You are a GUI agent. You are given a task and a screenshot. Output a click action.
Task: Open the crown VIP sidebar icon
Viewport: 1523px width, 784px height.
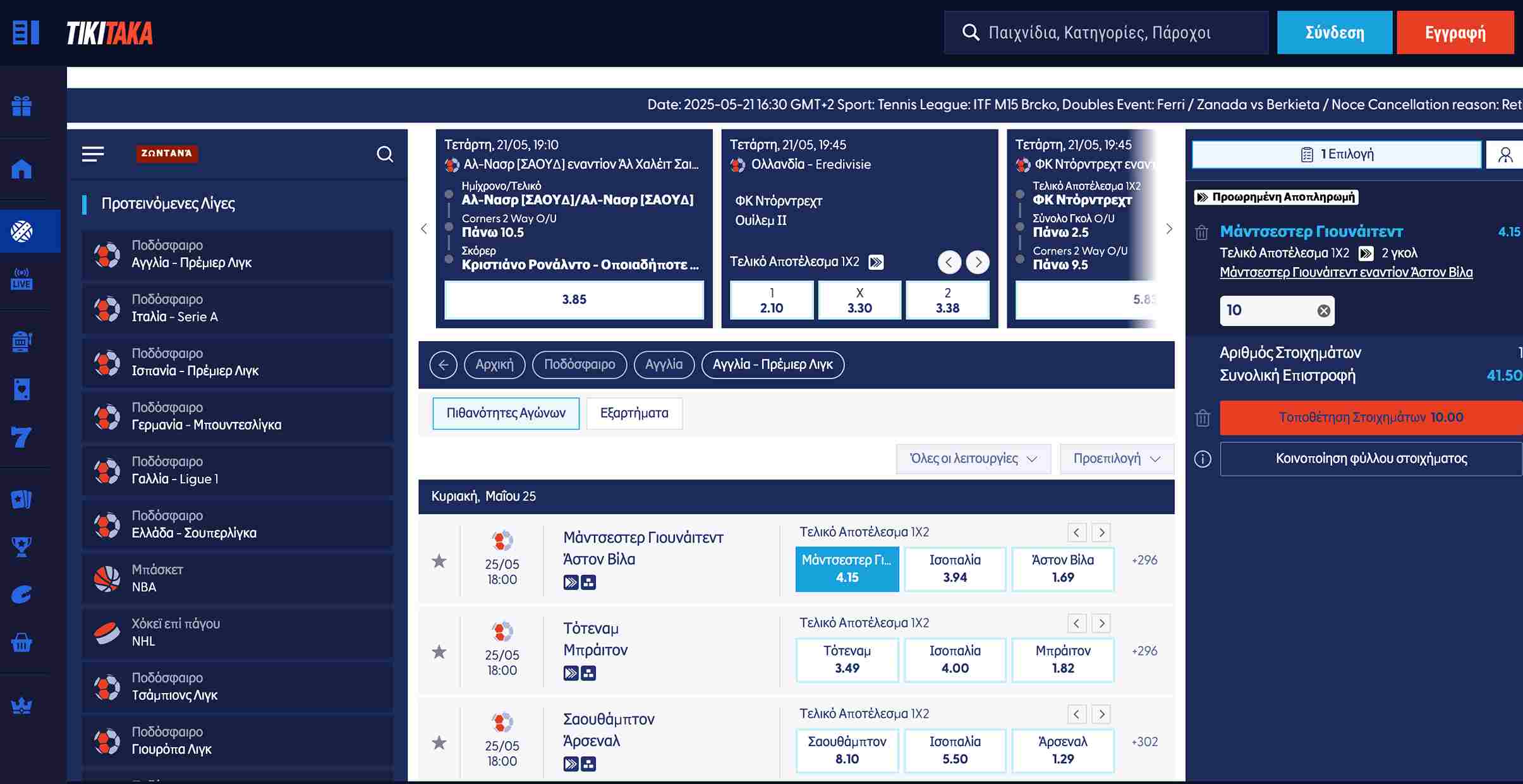pyautogui.click(x=21, y=705)
